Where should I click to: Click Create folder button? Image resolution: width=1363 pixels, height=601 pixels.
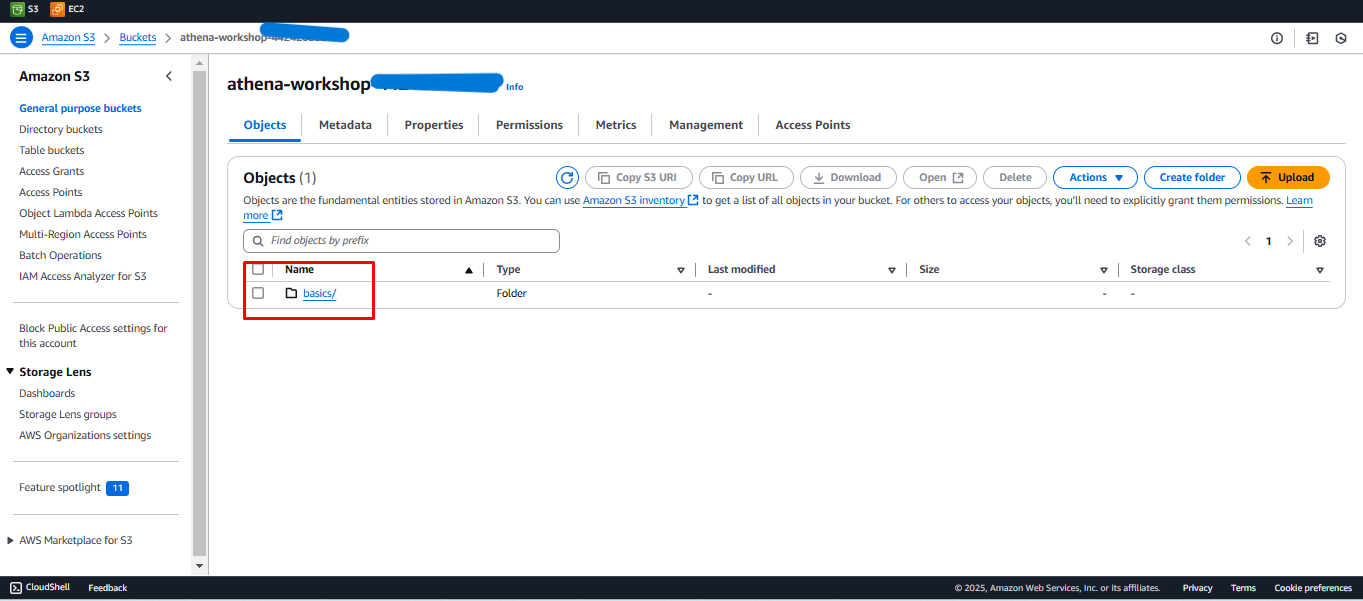(x=1191, y=178)
